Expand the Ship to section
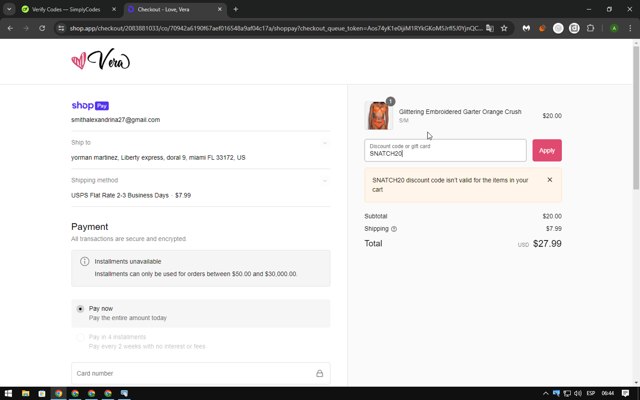The width and height of the screenshot is (640, 400). pos(325,143)
